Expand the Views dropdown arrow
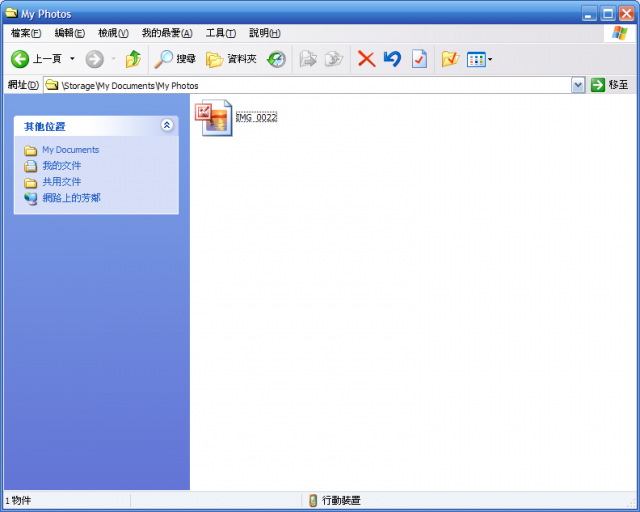 (490, 60)
